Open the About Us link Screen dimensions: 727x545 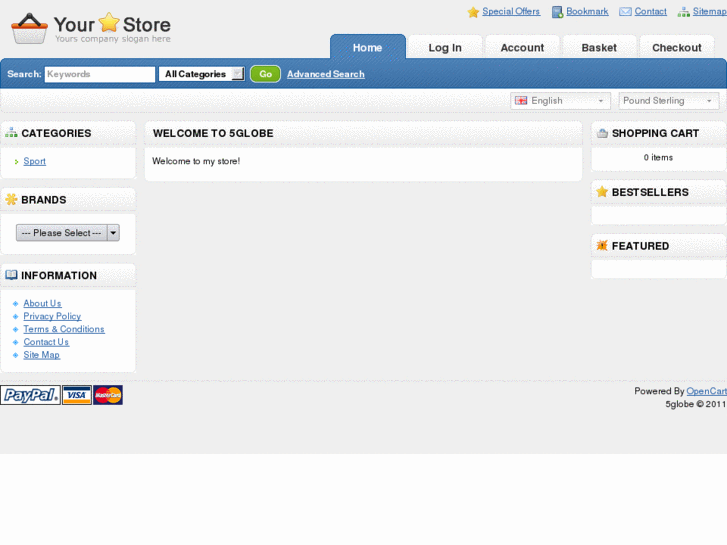pos(42,303)
